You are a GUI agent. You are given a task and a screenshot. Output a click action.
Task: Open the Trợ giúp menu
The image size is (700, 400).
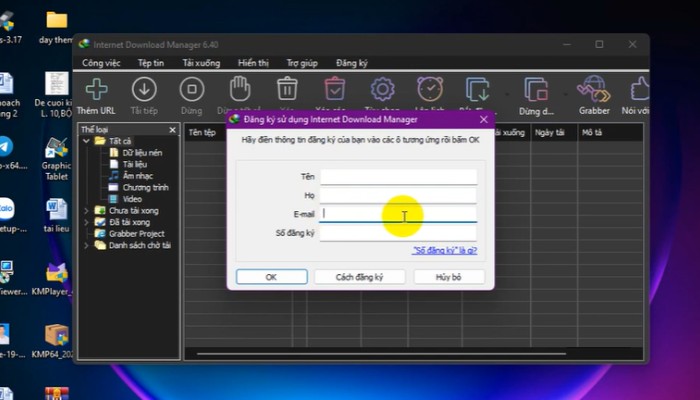coord(302,63)
